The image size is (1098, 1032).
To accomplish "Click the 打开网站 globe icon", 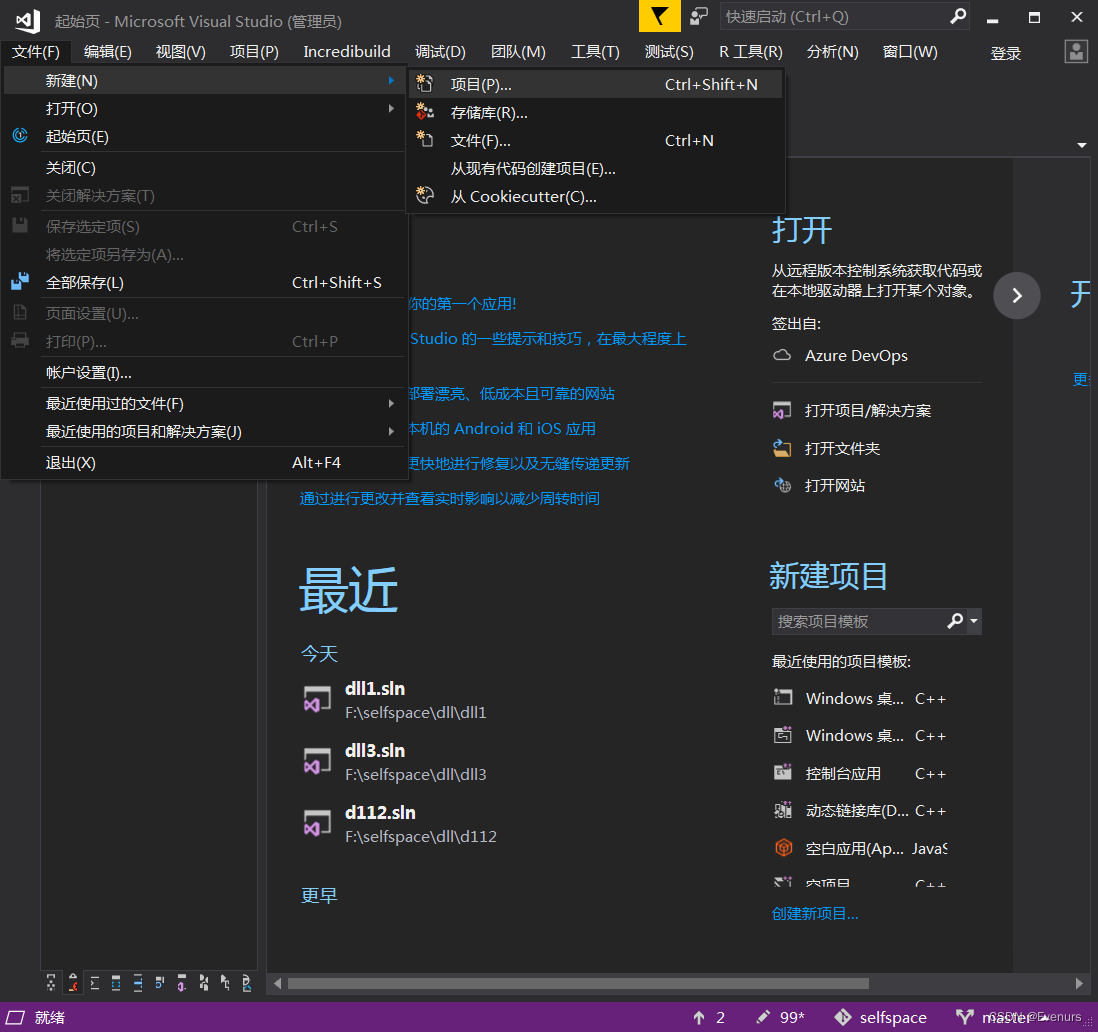I will point(781,485).
